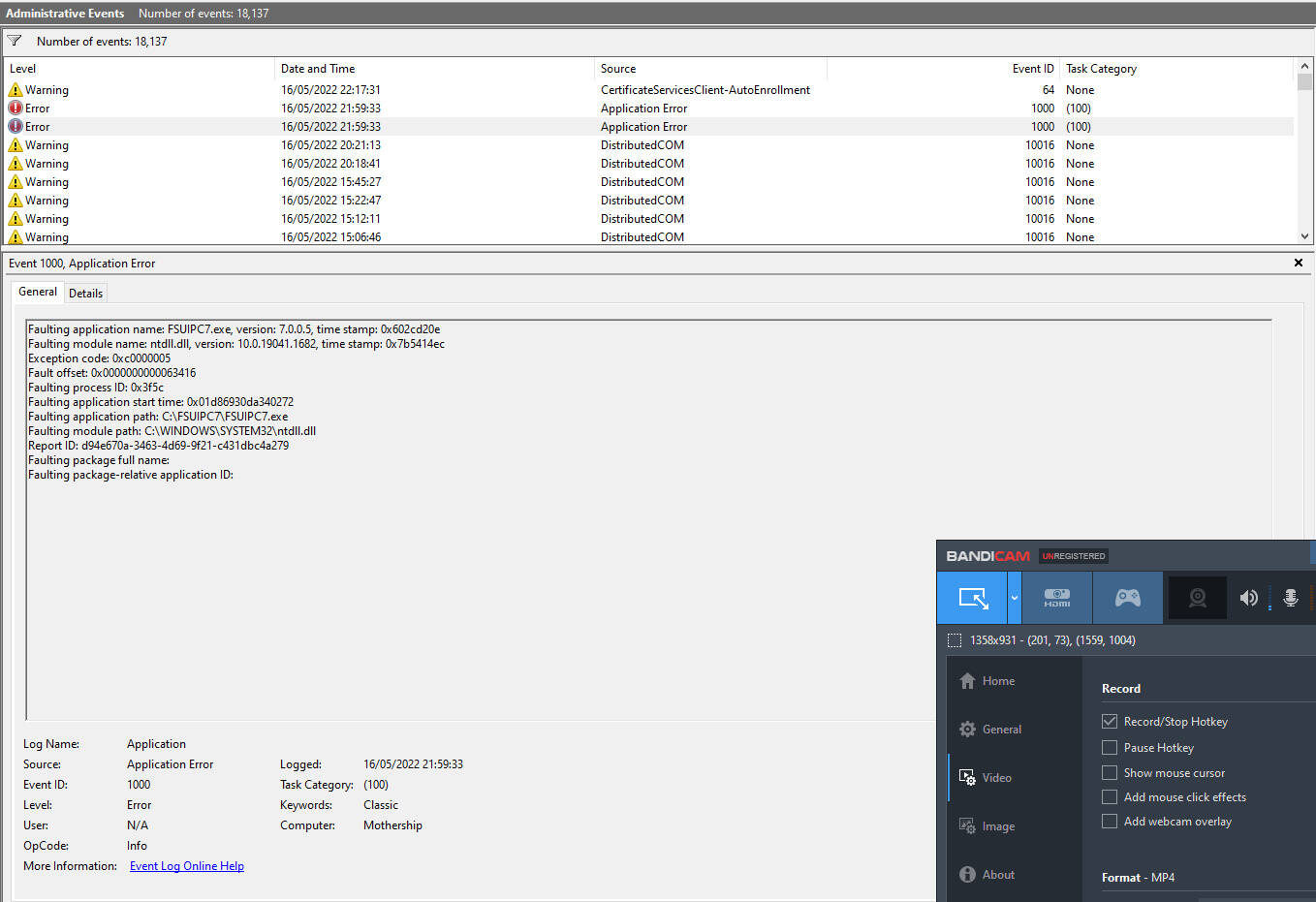Open the General tab of the event viewer
Image resolution: width=1316 pixels, height=902 pixels.
37,292
